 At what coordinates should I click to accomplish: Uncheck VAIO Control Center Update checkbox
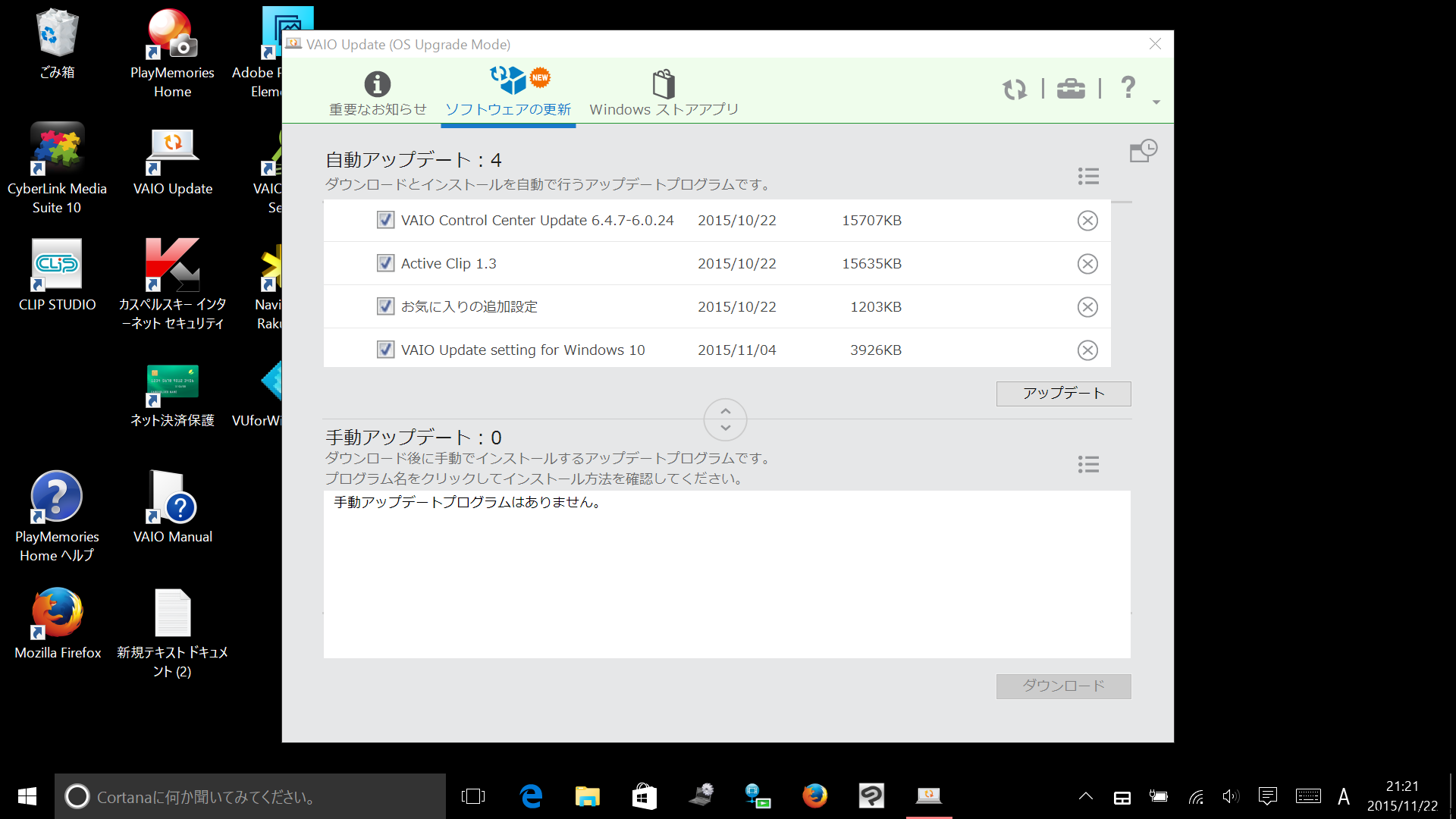point(385,220)
